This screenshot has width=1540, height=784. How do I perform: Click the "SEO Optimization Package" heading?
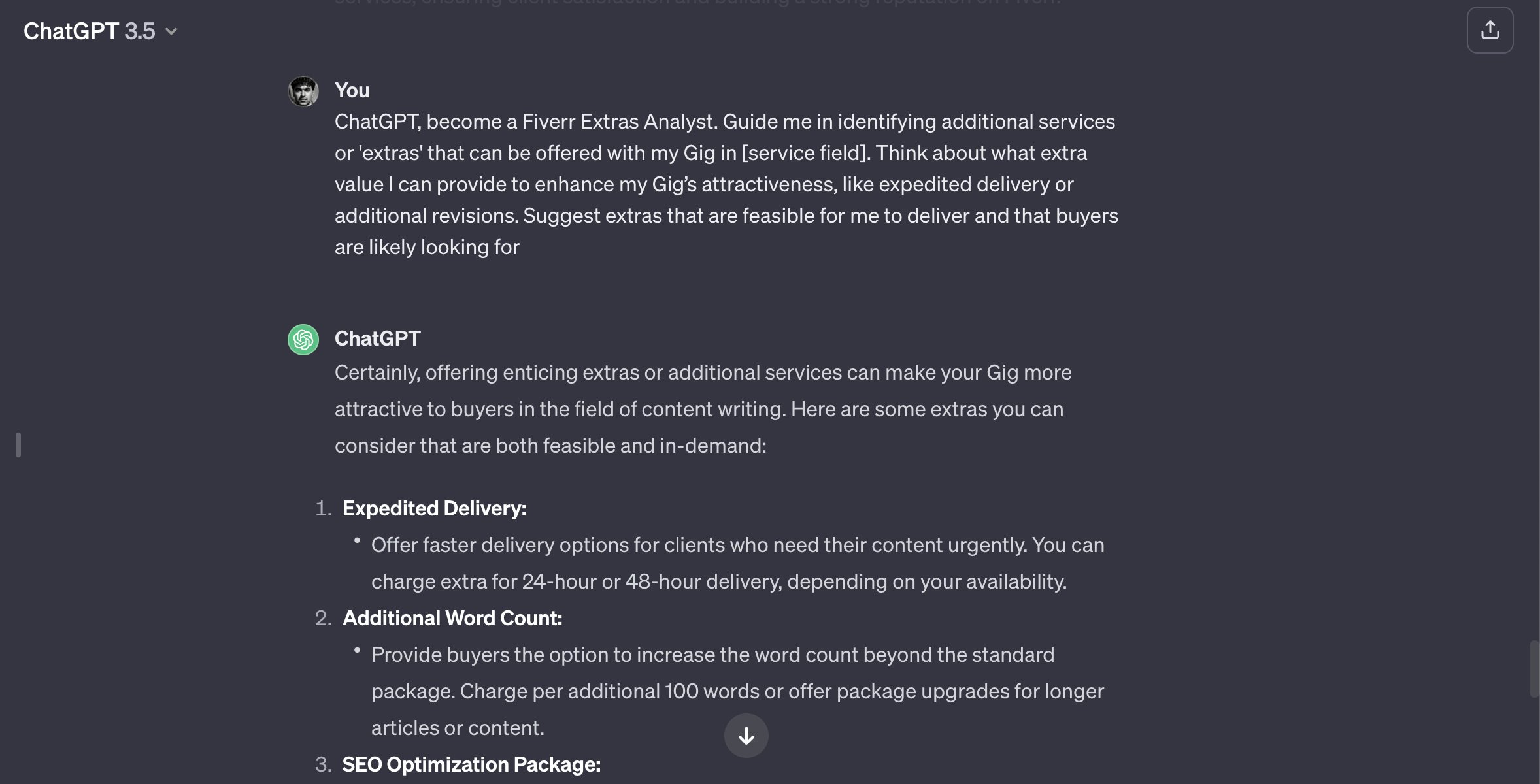pos(471,764)
